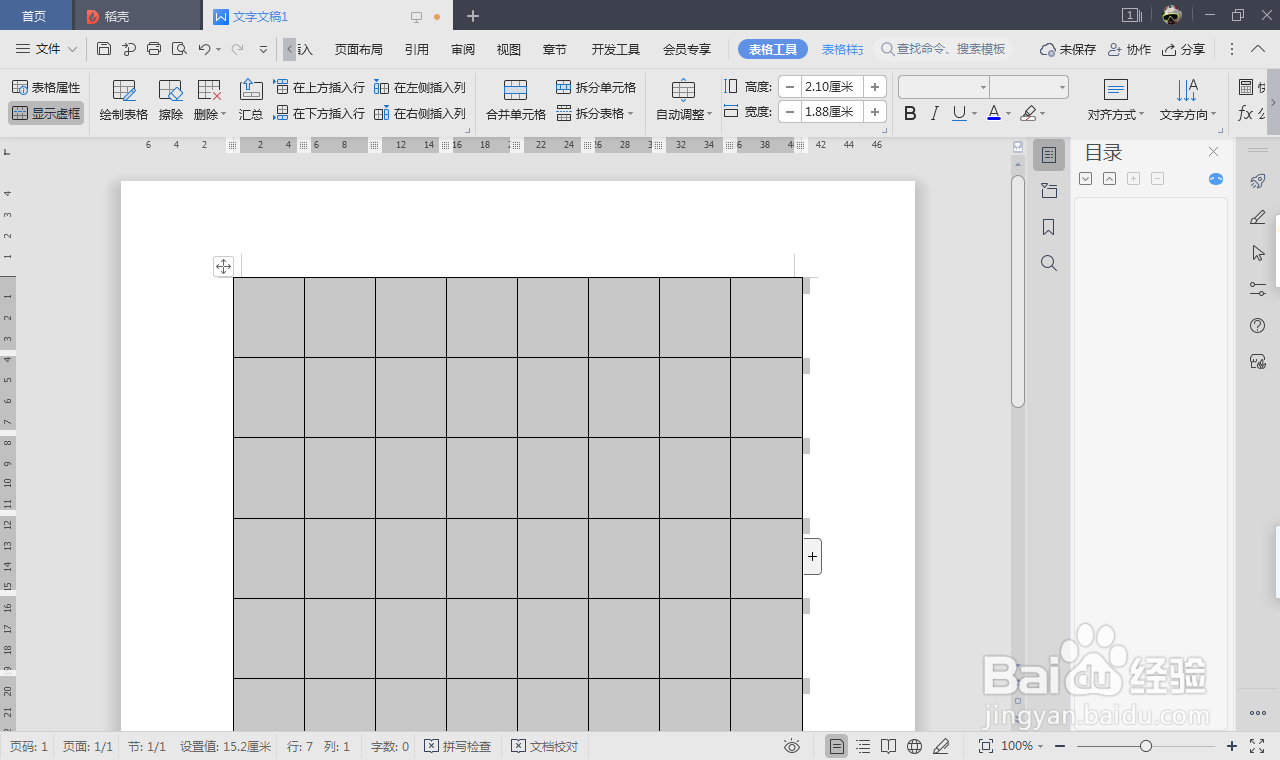The image size is (1280, 760).
Task: Click the zoom slider handle
Action: click(1146, 746)
